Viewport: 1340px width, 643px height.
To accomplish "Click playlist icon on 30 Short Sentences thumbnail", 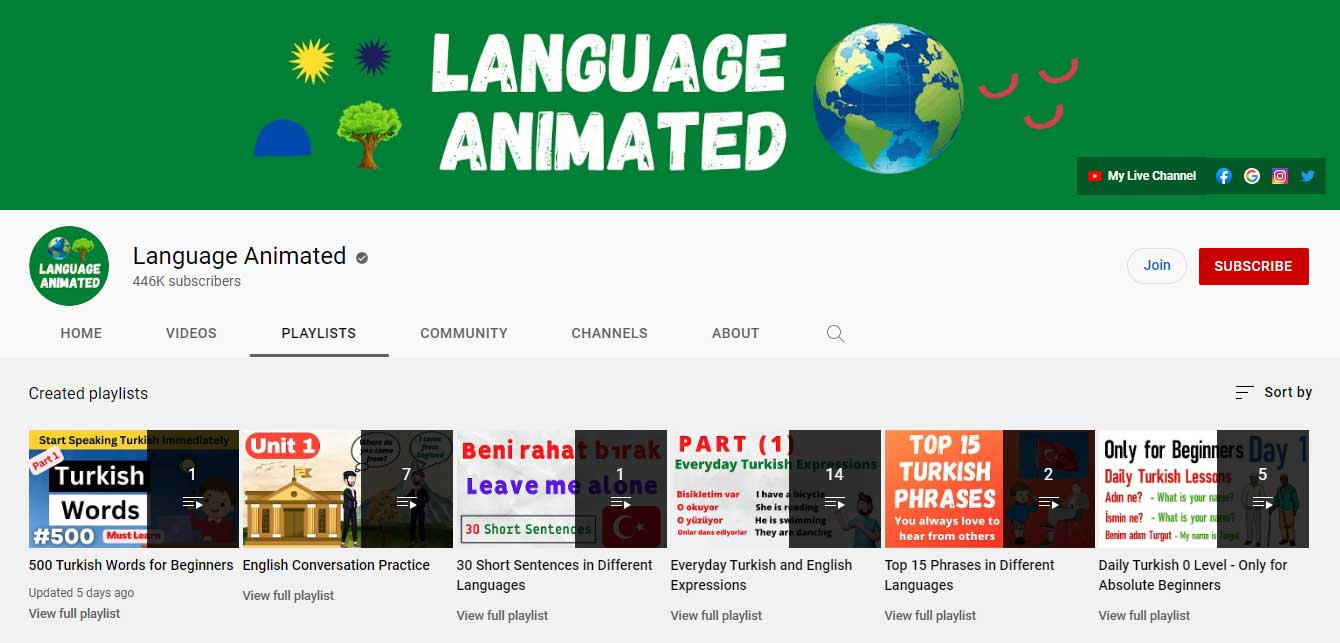I will click(620, 503).
